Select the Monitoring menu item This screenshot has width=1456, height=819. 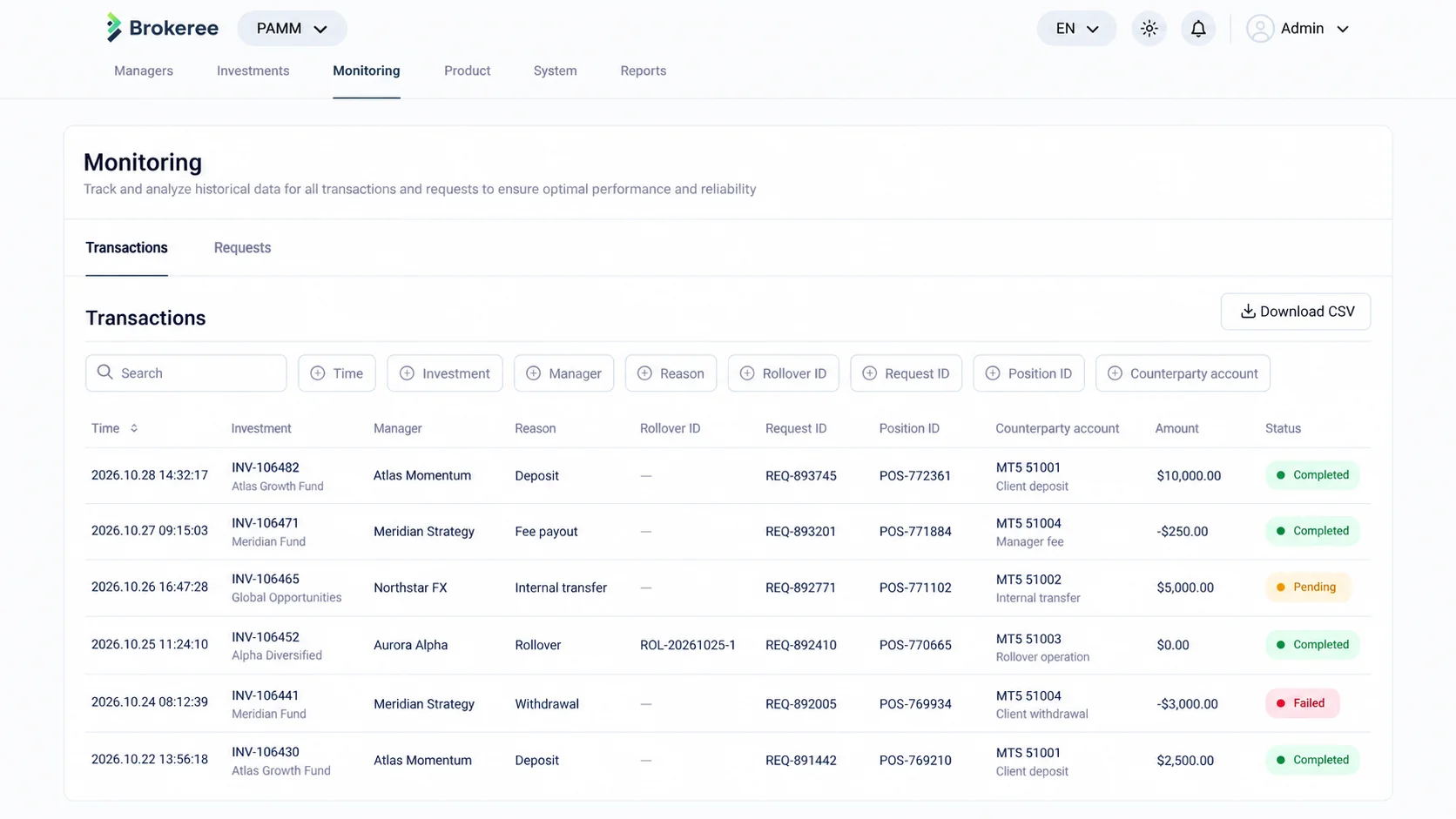(x=367, y=70)
